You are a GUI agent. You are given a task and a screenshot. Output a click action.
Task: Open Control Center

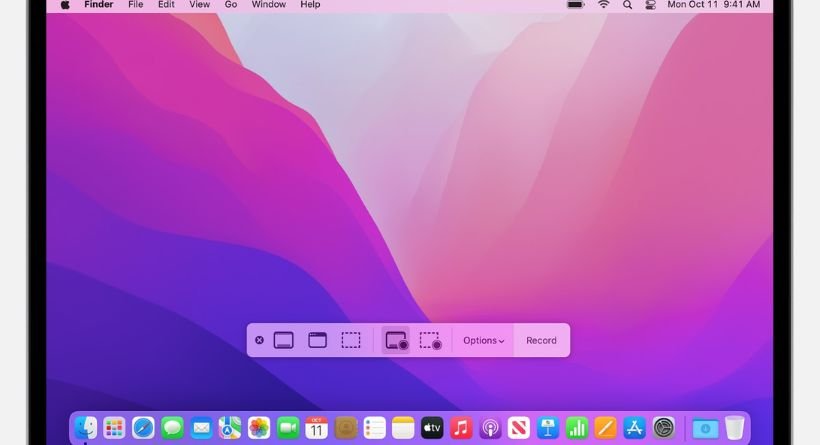coord(651,5)
